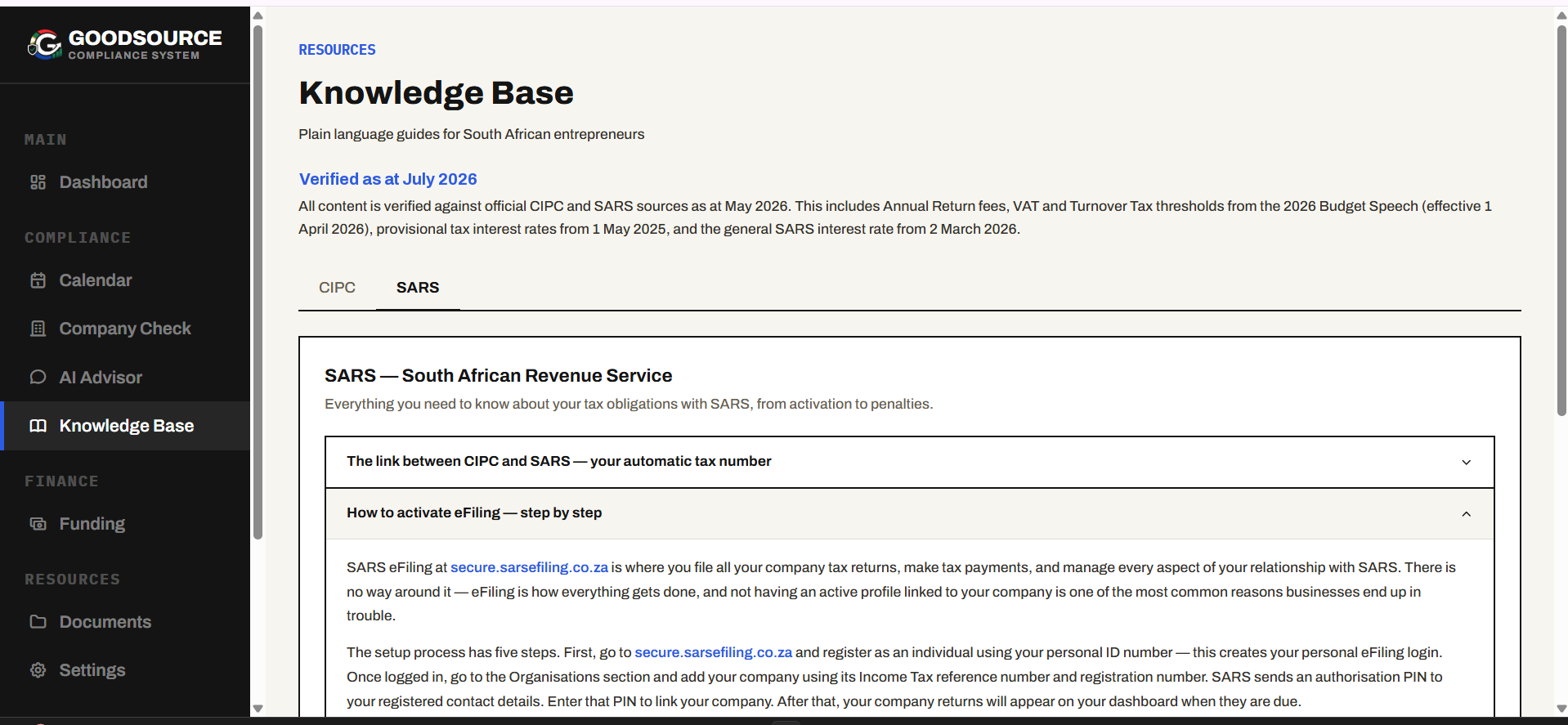Click the Calendar icon in sidebar
This screenshot has height=725, width=1568.
38,280
